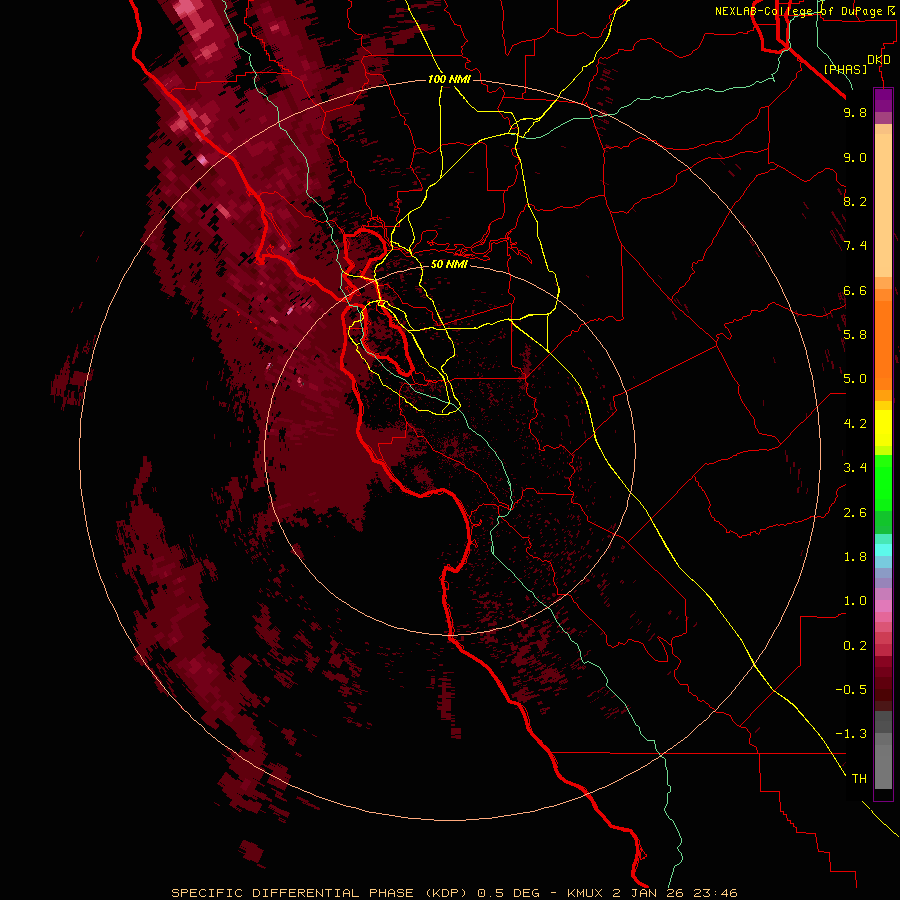Click the 3.4 scale value
900x900 pixels.
[x=855, y=468]
